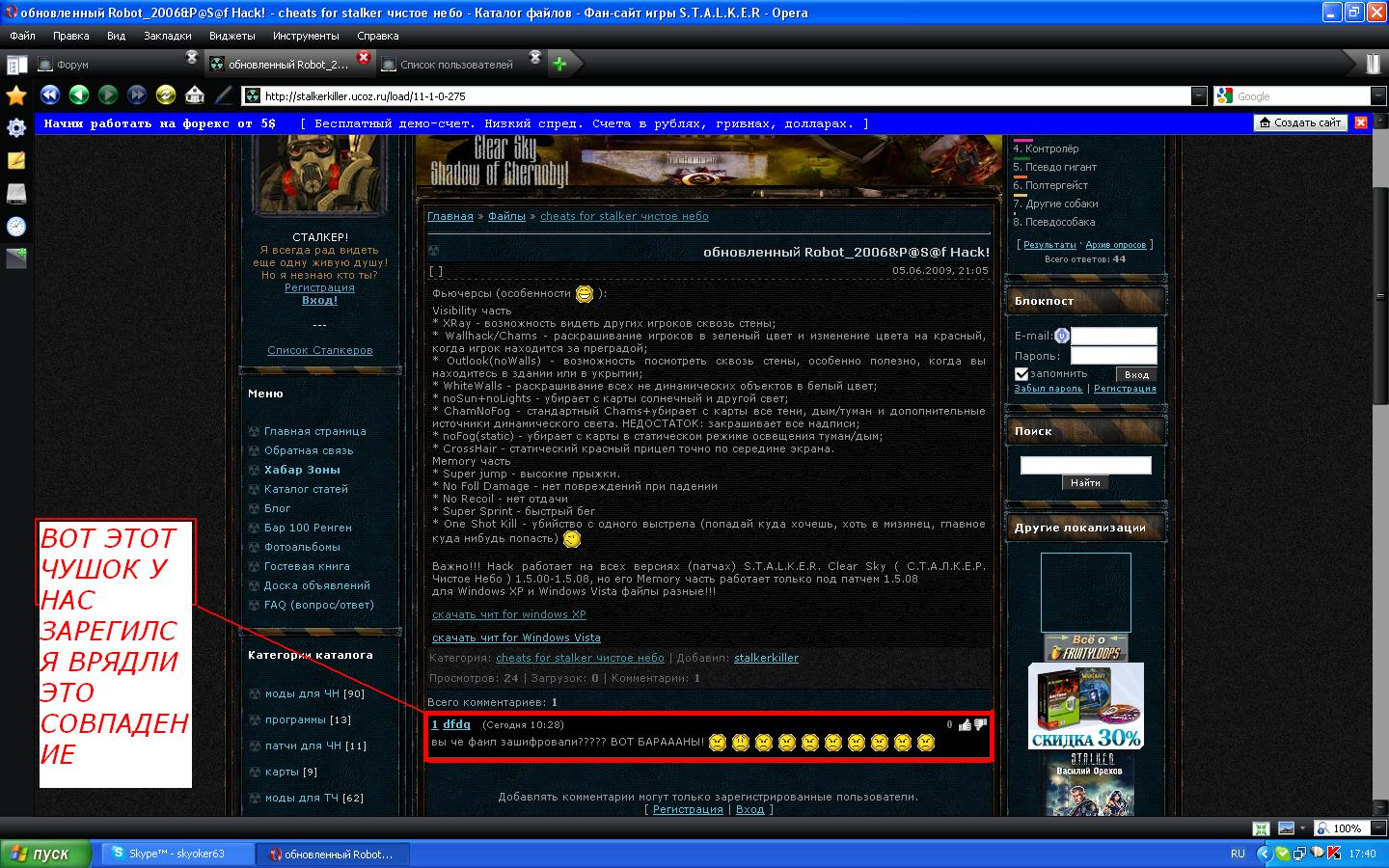This screenshot has height=868, width=1389.
Task: Toggle the "запомнить" checkbox
Action: [1021, 374]
